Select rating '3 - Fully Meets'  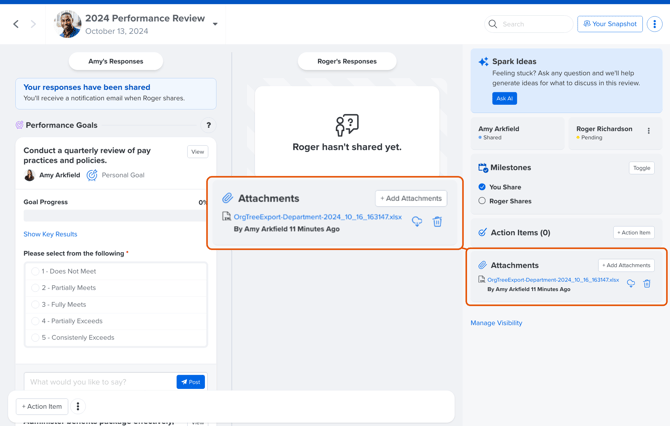(x=35, y=305)
